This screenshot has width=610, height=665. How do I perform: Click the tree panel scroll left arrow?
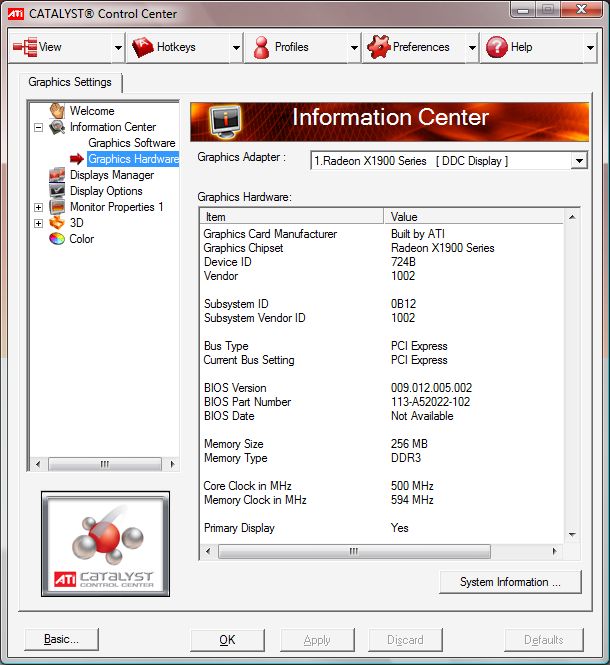click(x=38, y=464)
